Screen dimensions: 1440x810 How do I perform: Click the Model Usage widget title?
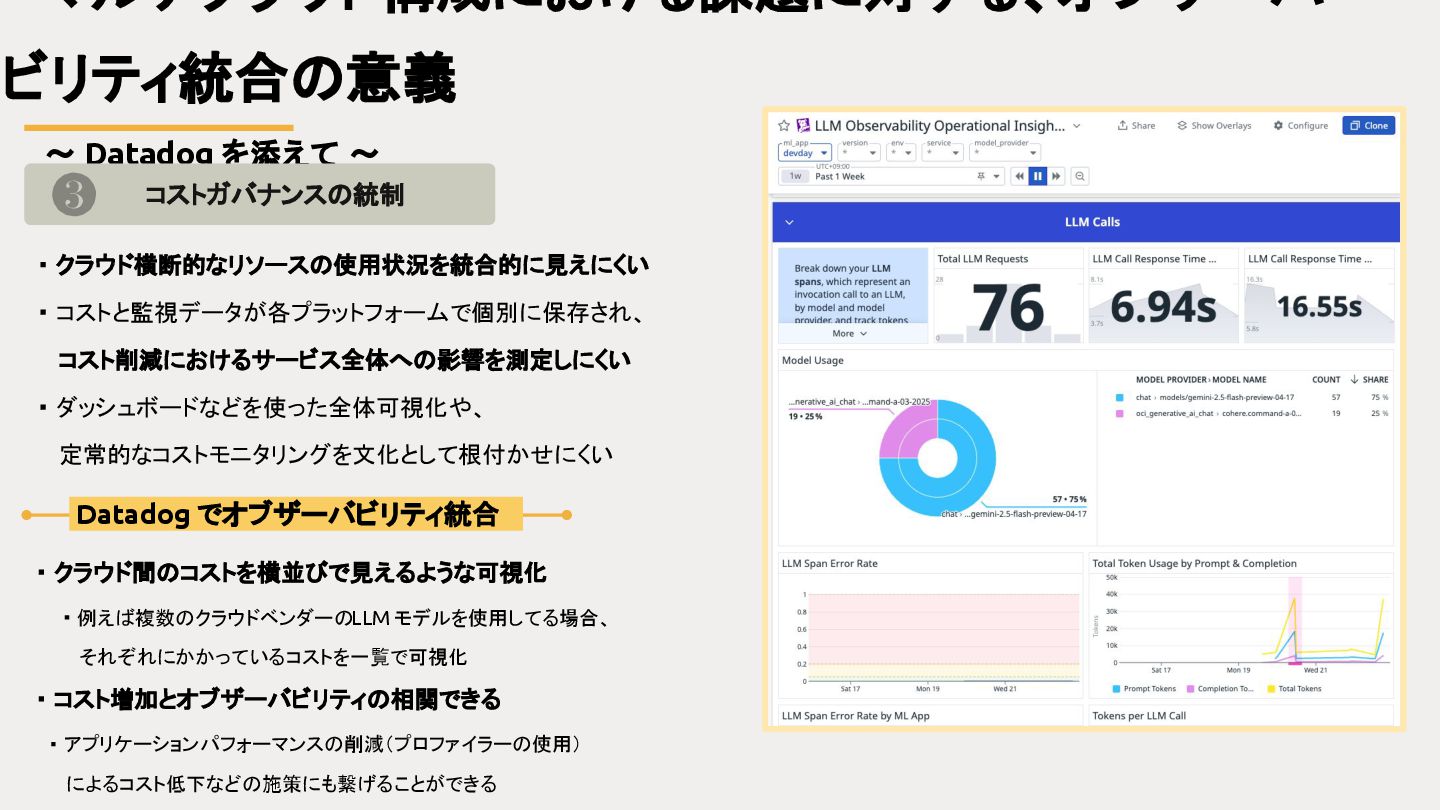click(812, 360)
